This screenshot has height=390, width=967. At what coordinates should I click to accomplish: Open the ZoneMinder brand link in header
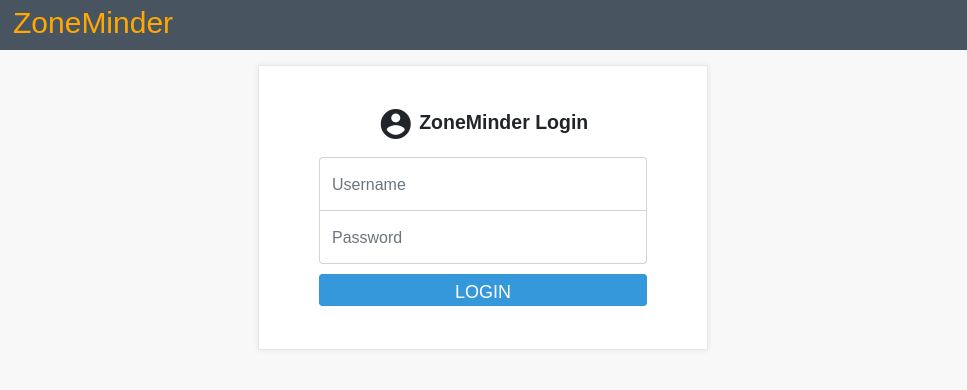click(93, 23)
